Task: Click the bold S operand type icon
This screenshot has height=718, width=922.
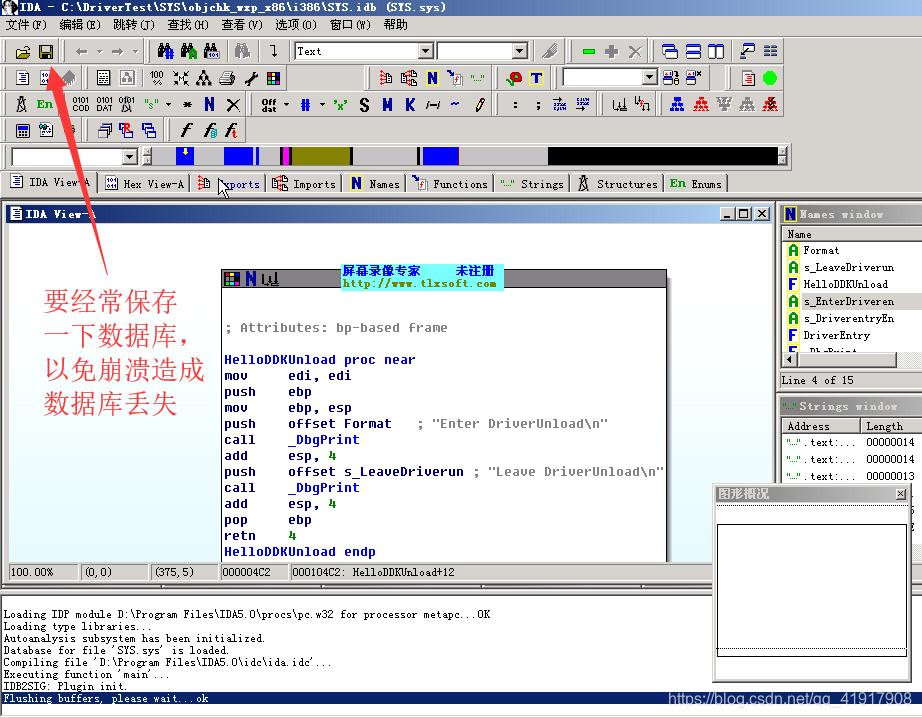Action: pos(365,105)
